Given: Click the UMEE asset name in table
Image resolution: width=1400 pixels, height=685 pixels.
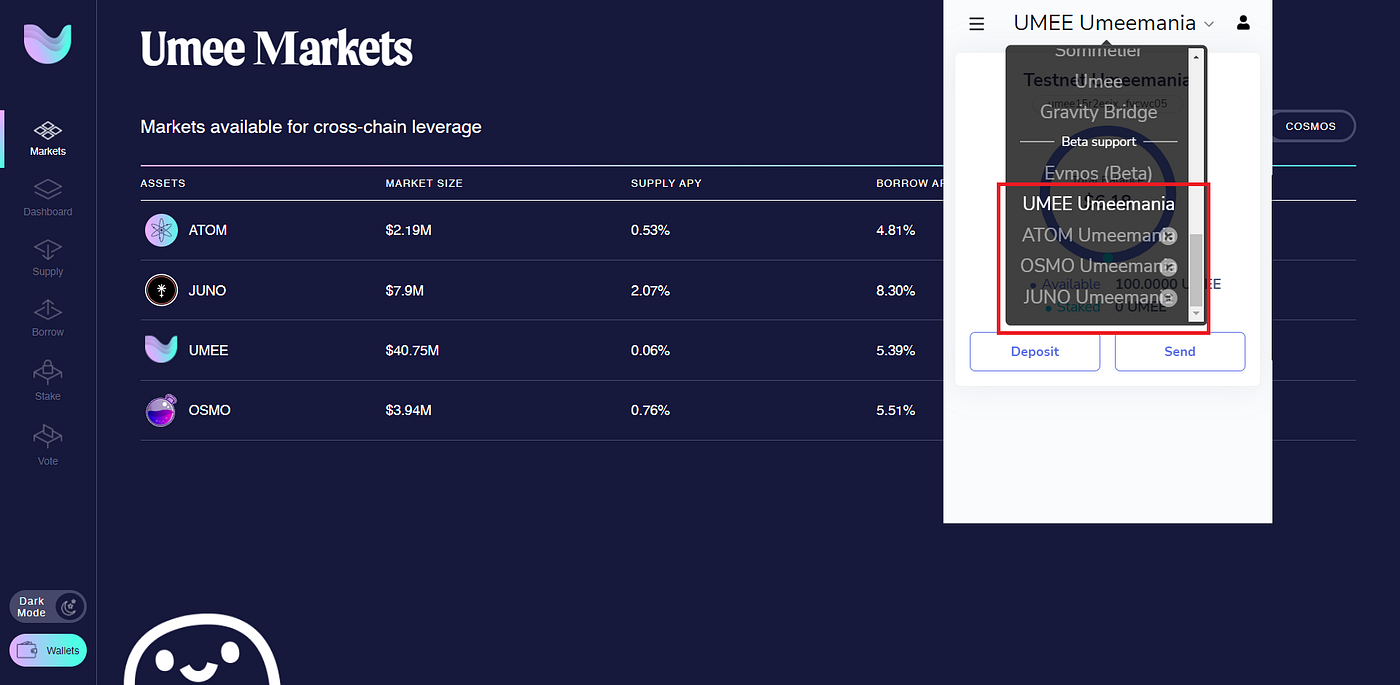Looking at the screenshot, I should point(208,350).
